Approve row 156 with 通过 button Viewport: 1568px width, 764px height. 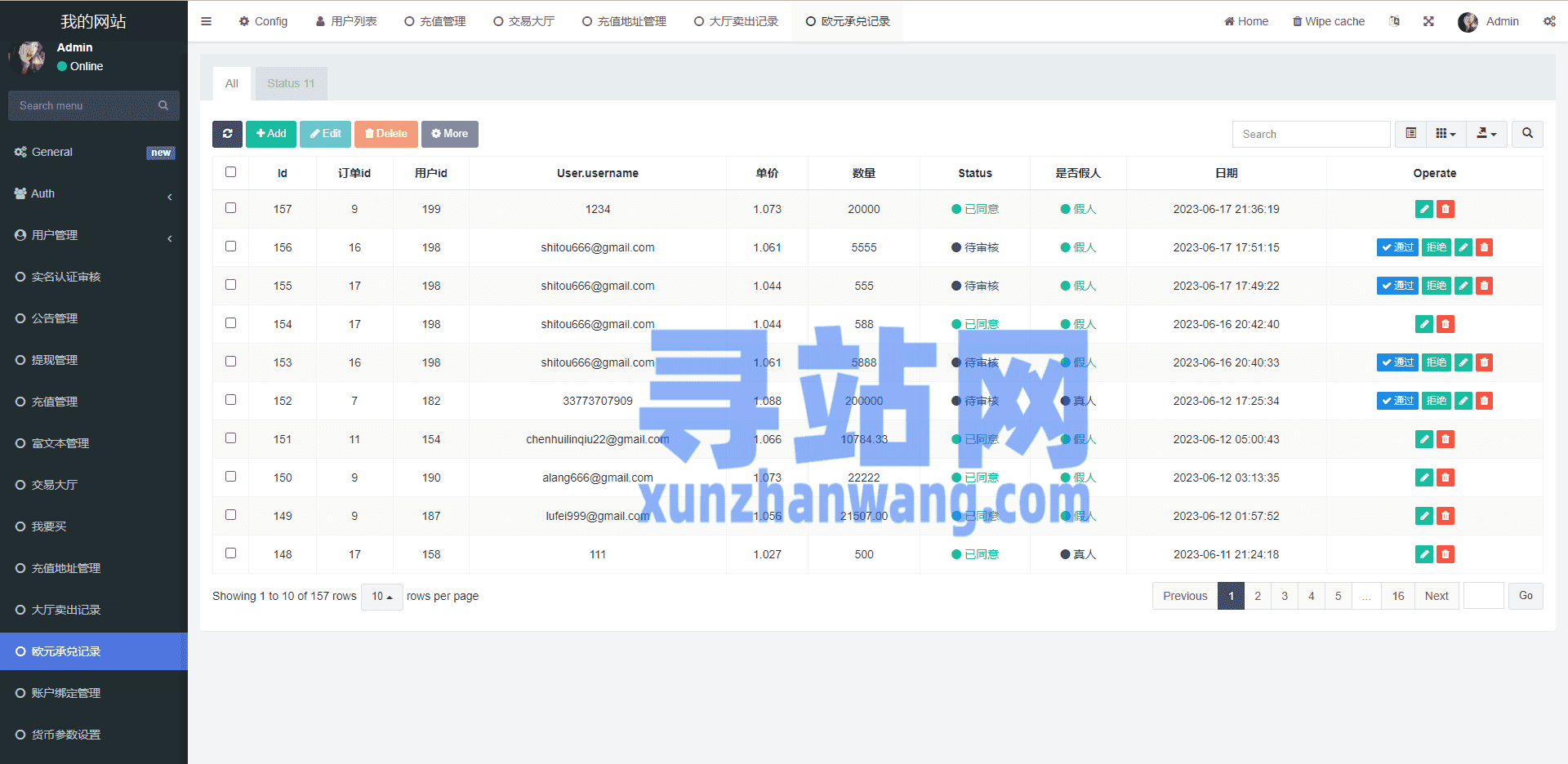coord(1397,247)
